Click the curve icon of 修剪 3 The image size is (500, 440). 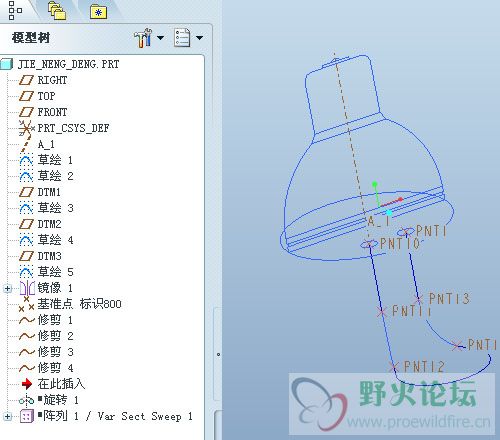(27, 352)
